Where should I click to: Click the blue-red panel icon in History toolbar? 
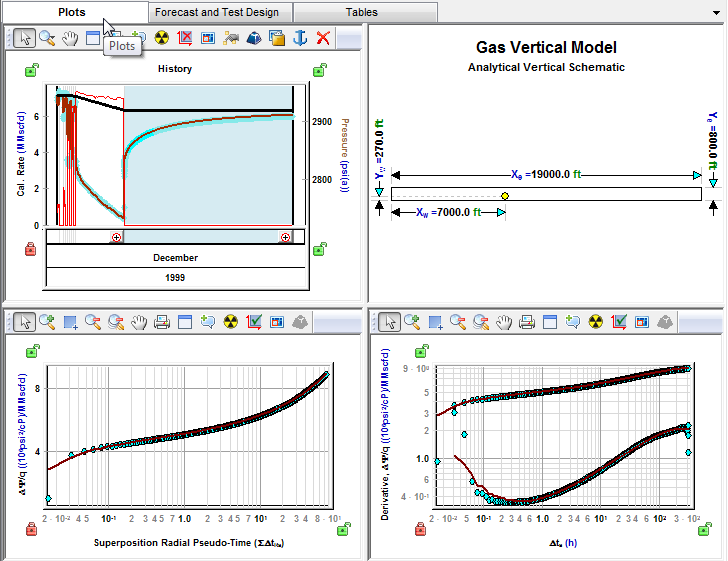click(x=208, y=38)
